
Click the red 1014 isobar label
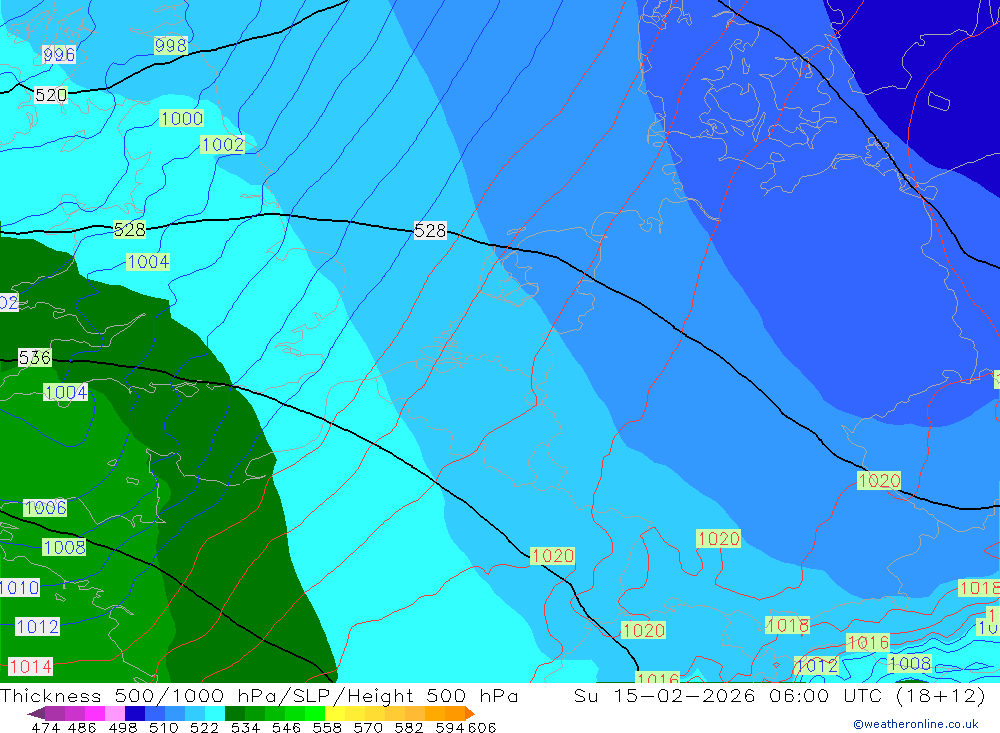[x=31, y=667]
